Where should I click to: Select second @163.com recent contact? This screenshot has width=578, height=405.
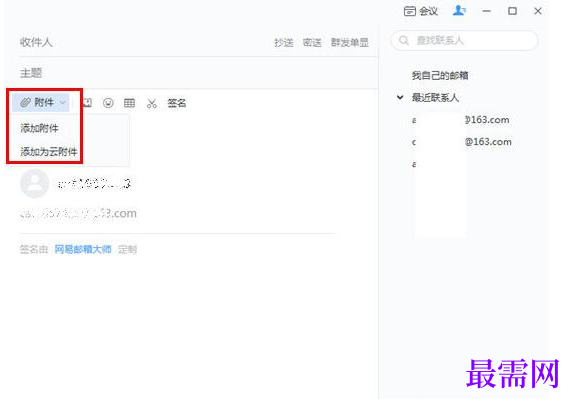click(462, 142)
